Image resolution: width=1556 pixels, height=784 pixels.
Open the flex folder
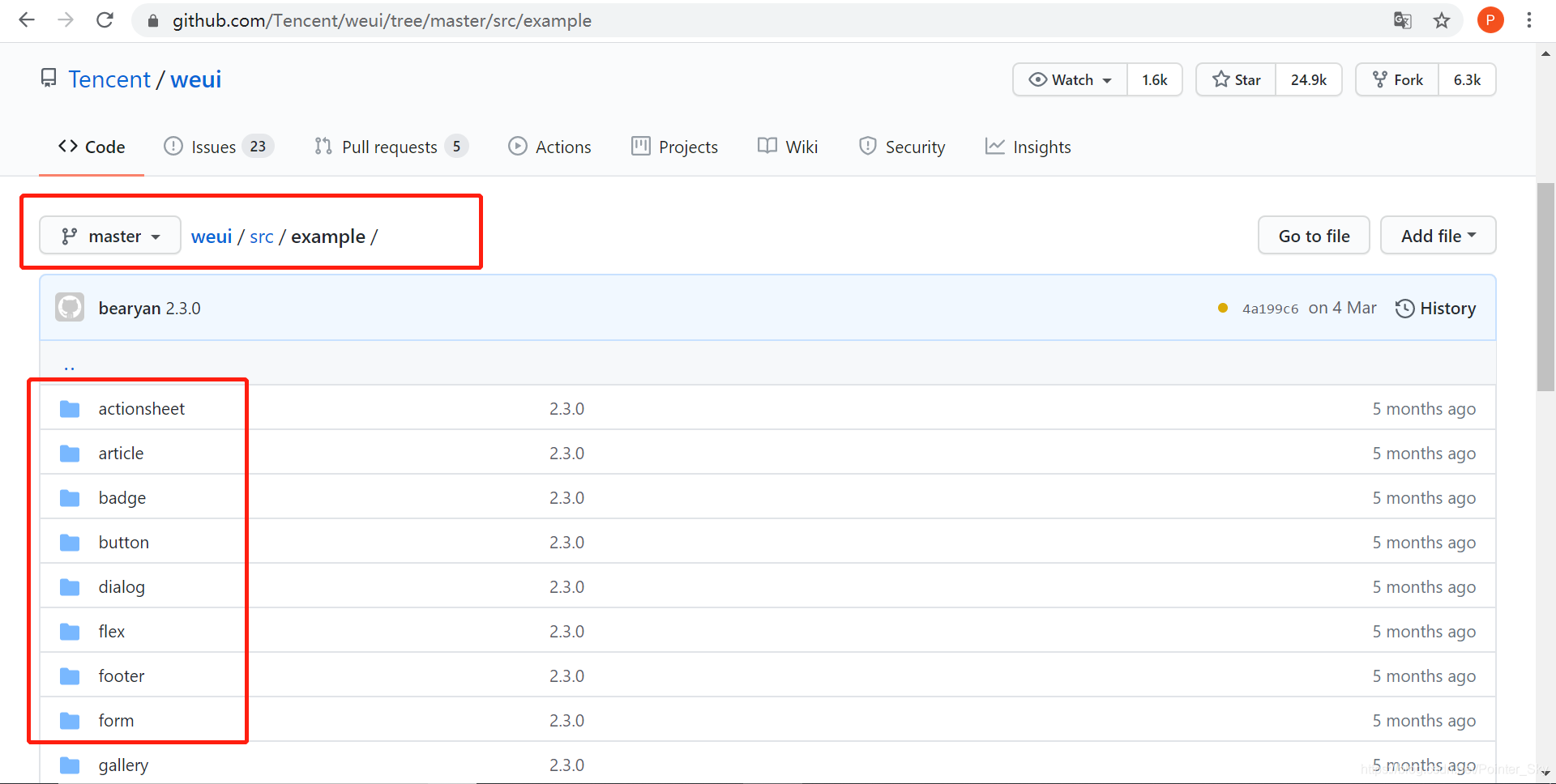tap(112, 632)
